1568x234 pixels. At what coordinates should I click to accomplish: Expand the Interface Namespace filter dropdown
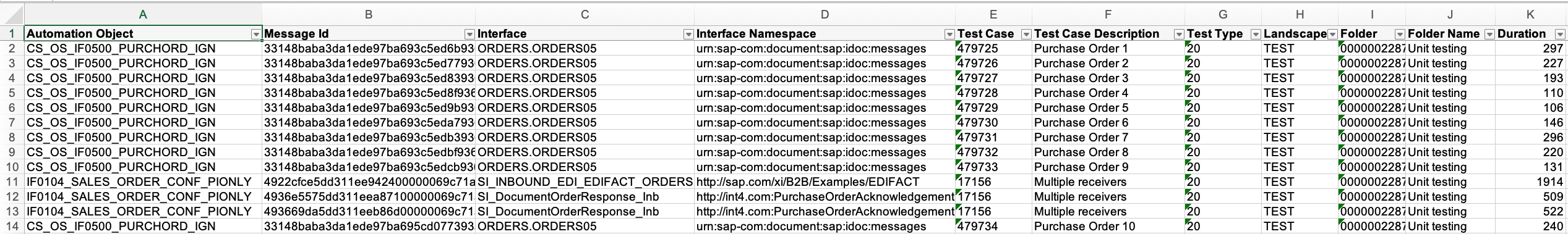click(949, 35)
